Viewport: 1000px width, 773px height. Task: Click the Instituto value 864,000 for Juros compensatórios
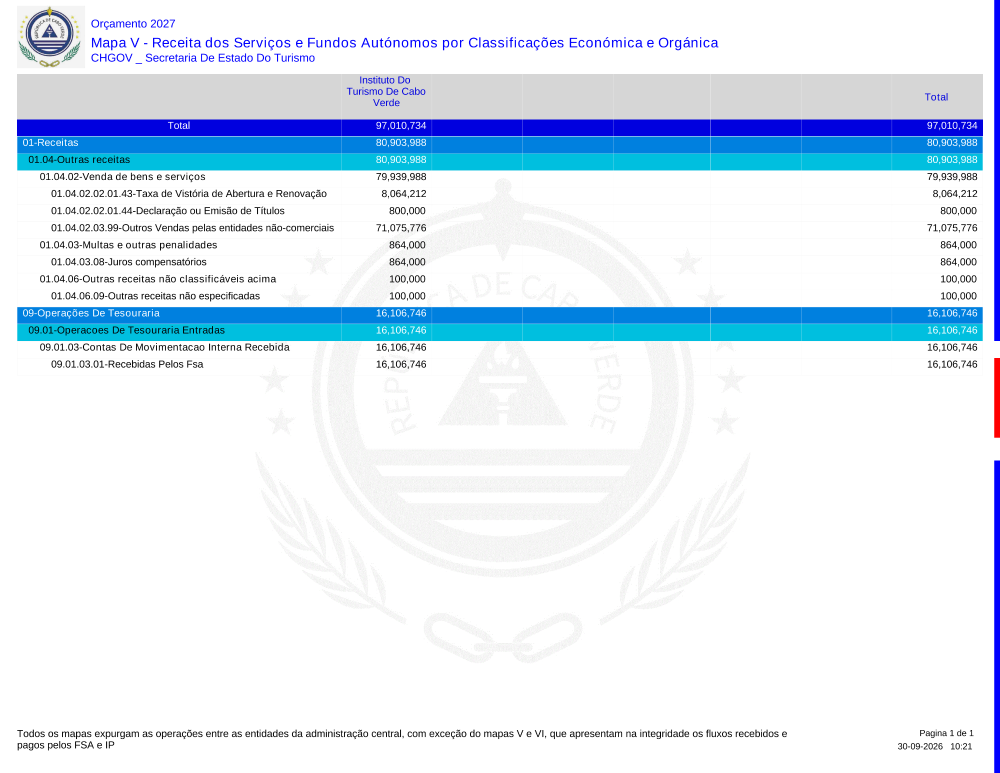pos(407,262)
